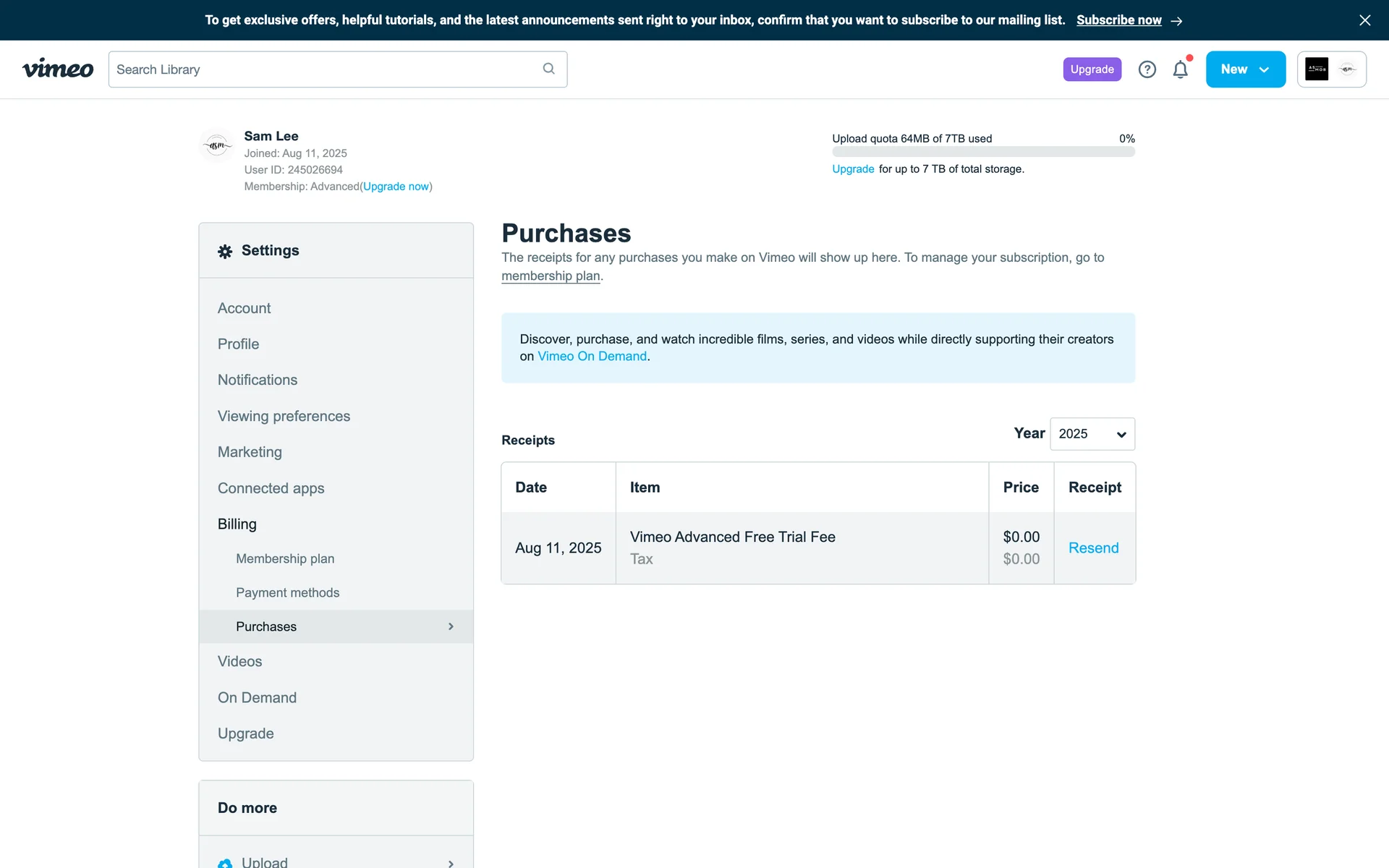Click the Purchases chevron arrow
Viewport: 1389px width, 868px height.
point(451,626)
